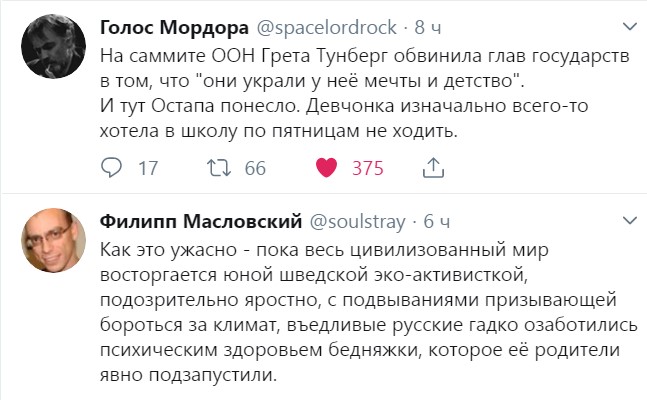This screenshot has width=647, height=400.
Task: Click the @spacelordrock handle
Action: pyautogui.click(x=326, y=28)
